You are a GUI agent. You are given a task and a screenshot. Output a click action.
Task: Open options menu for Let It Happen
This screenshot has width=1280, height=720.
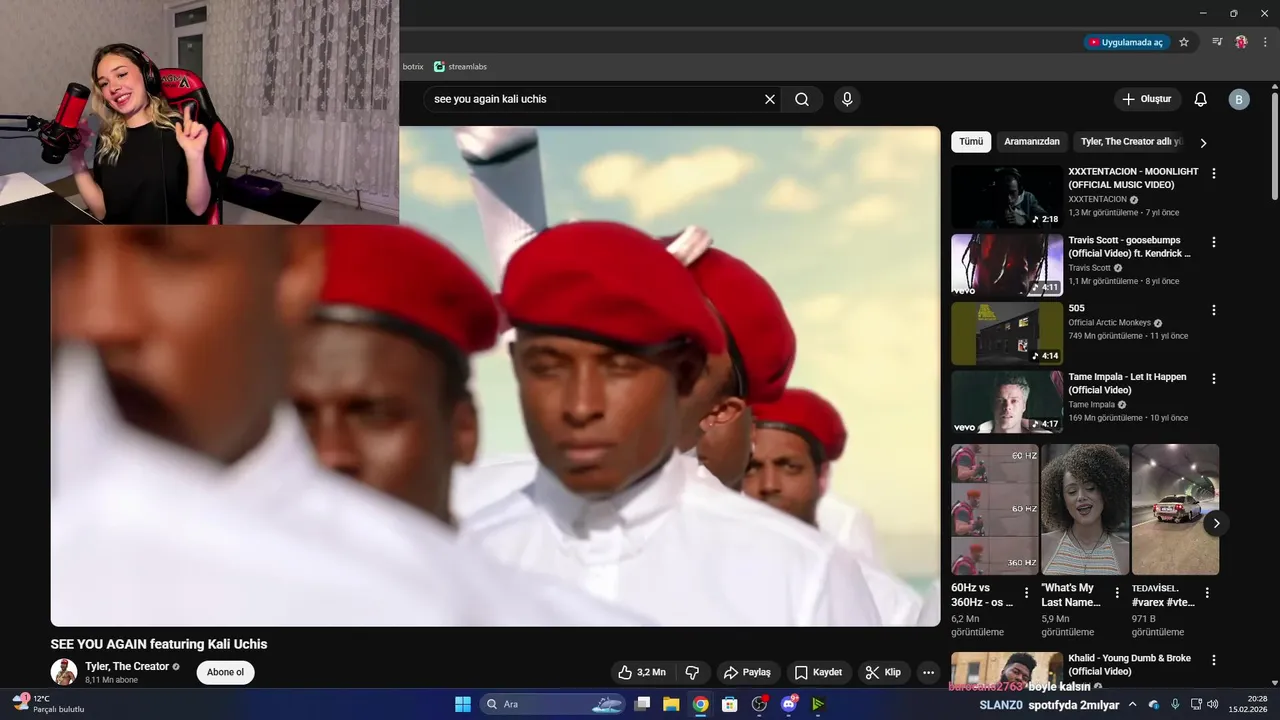1214,379
